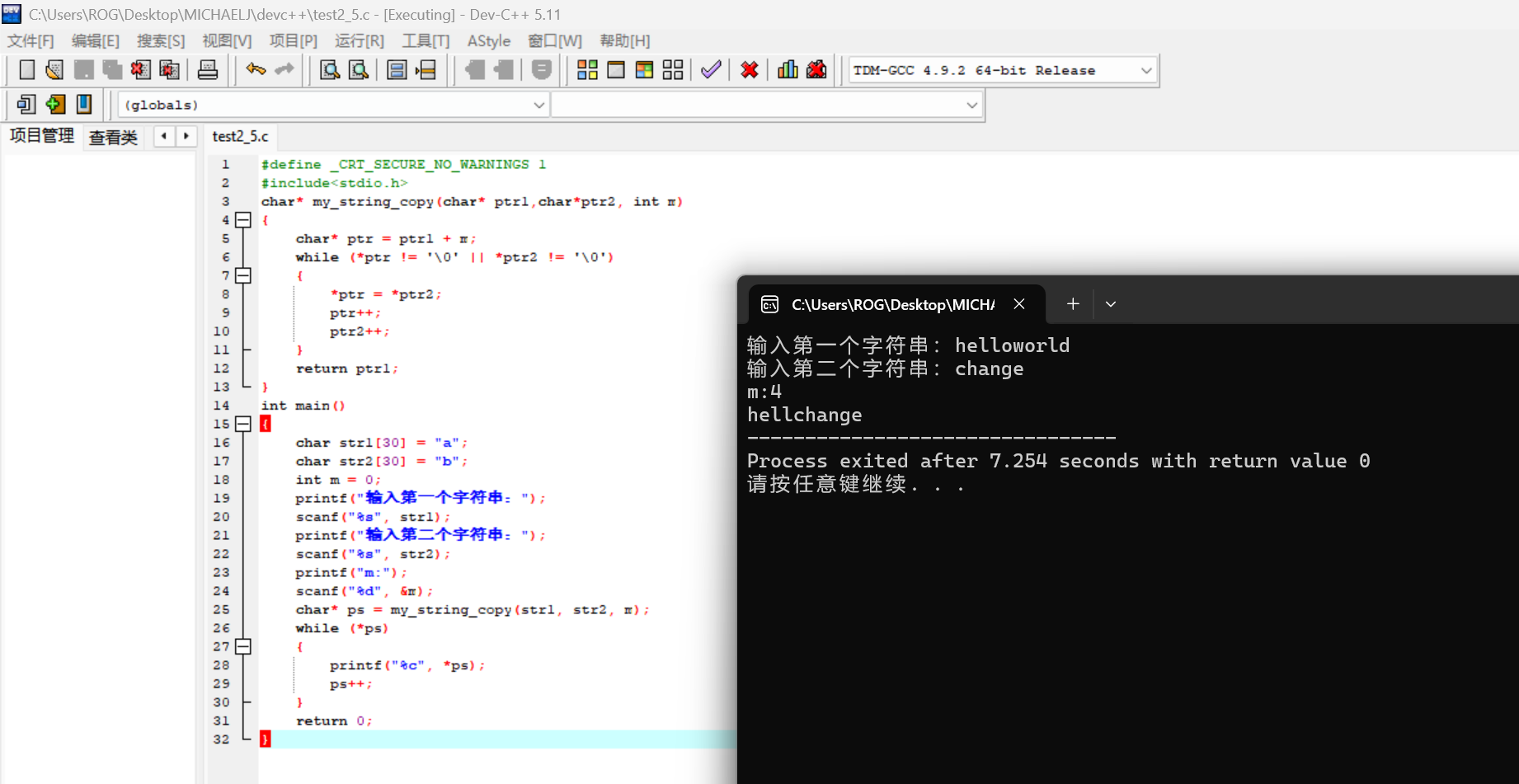Redo the last undone edit
This screenshot has height=784, width=1519.
click(285, 70)
